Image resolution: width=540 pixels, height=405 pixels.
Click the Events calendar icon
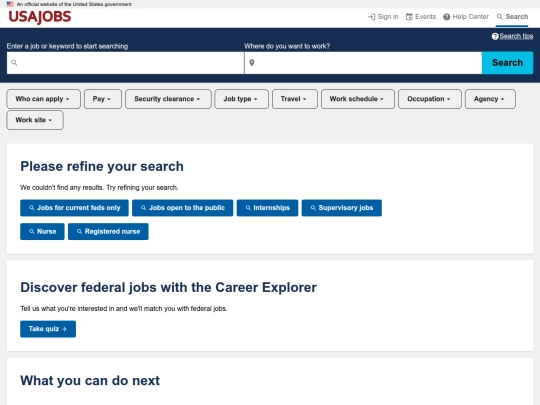pos(409,17)
